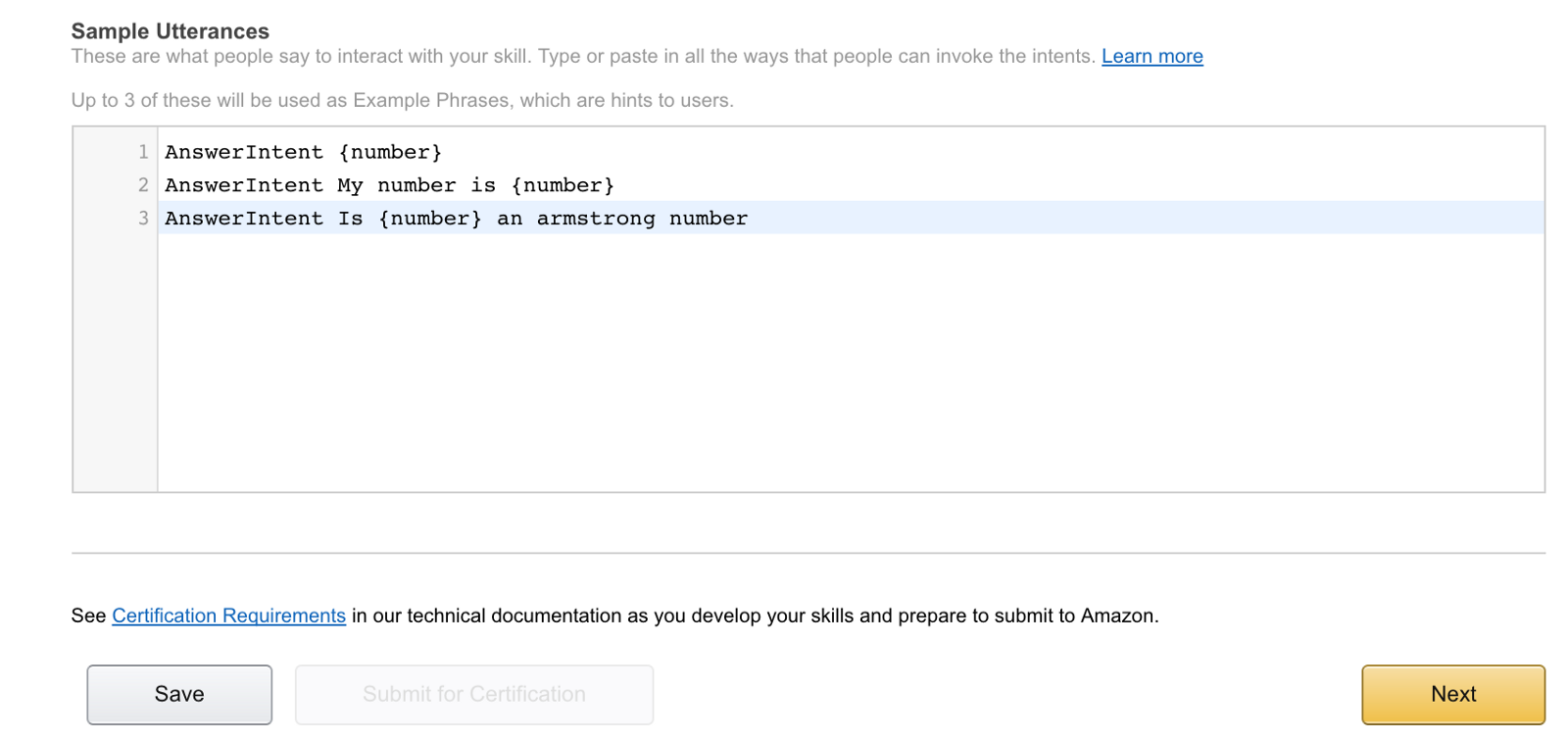This screenshot has height=740, width=1568.
Task: Click the word 'armstrong' in the third utterance
Action: point(595,219)
